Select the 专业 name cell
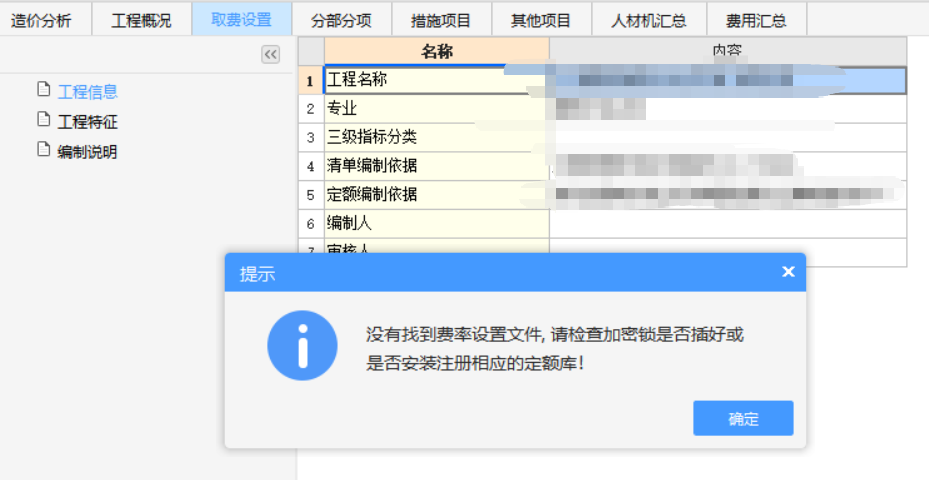The width and height of the screenshot is (929, 480). coord(437,109)
